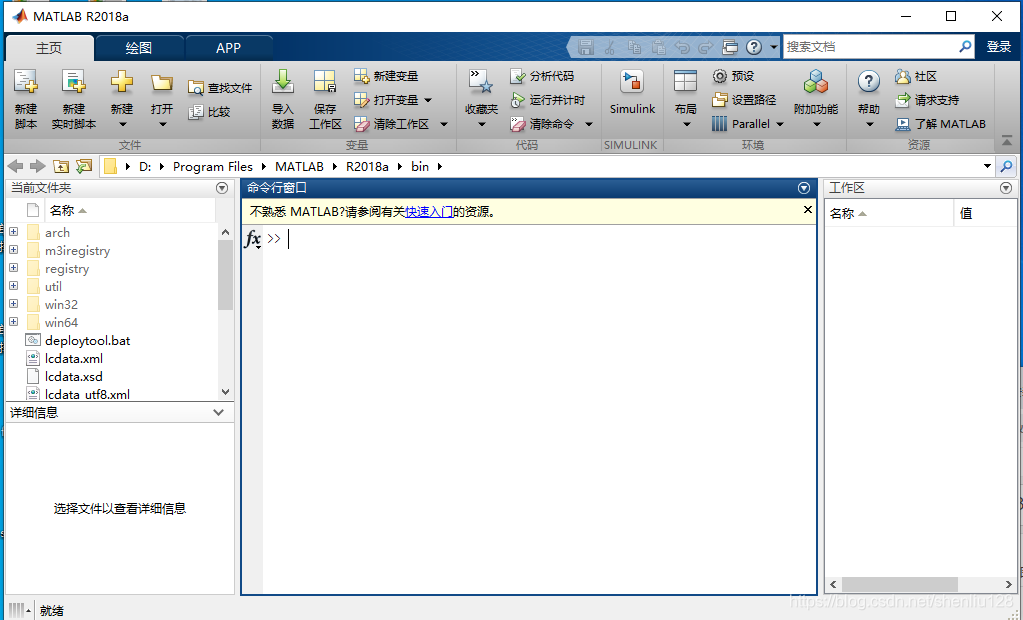Switch to the 绘图 (Plots) tab

(x=138, y=48)
